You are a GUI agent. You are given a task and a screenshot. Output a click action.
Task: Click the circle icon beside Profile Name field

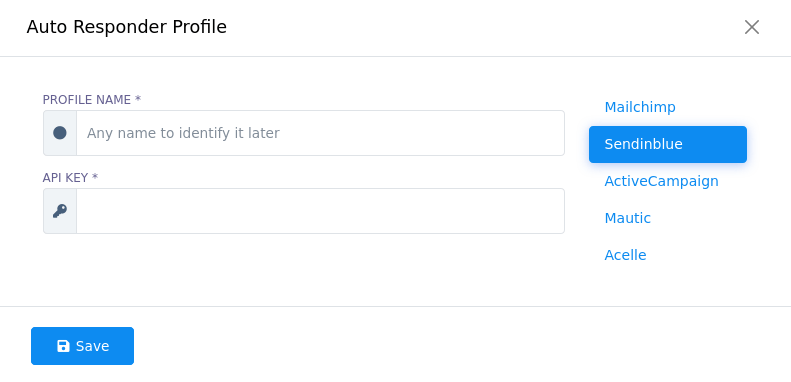coord(60,133)
